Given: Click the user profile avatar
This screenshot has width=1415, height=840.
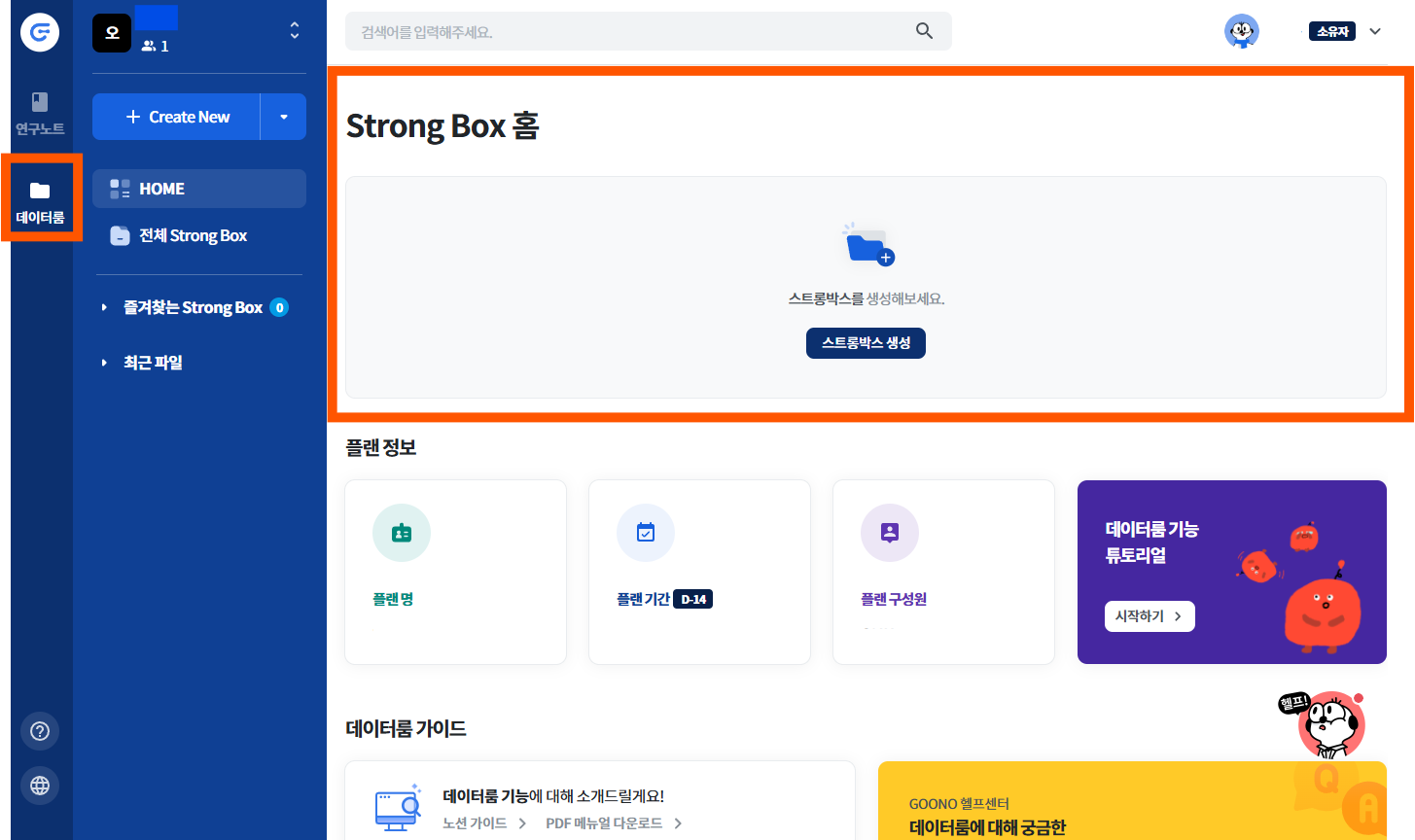Looking at the screenshot, I should click(1242, 31).
